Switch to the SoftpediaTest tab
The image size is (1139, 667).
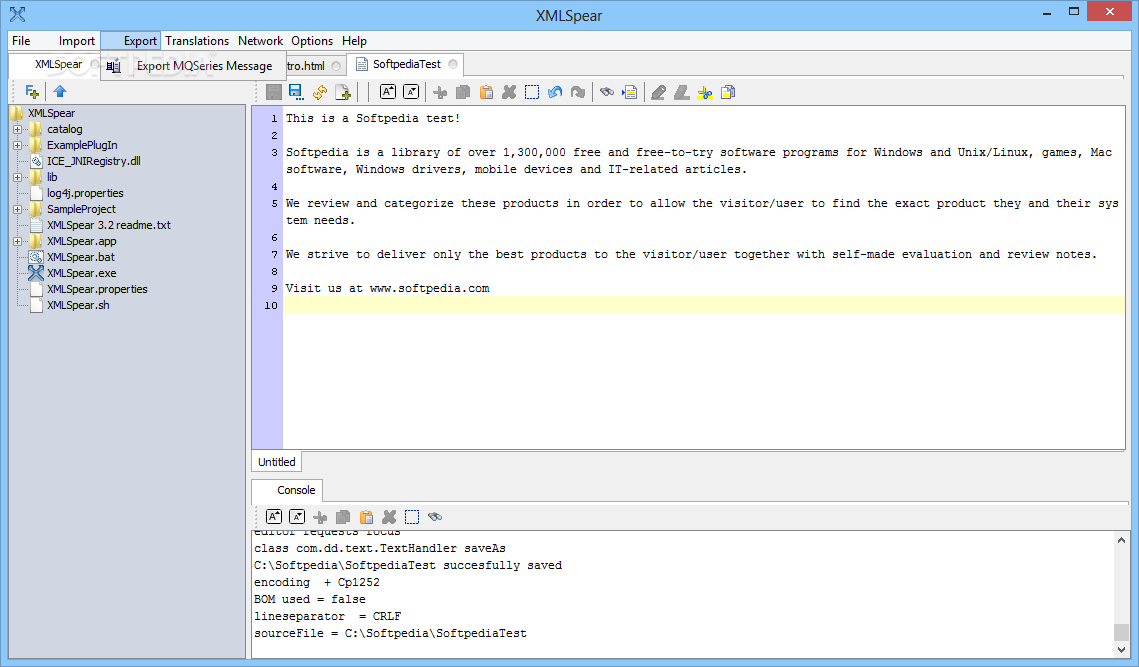pos(406,64)
